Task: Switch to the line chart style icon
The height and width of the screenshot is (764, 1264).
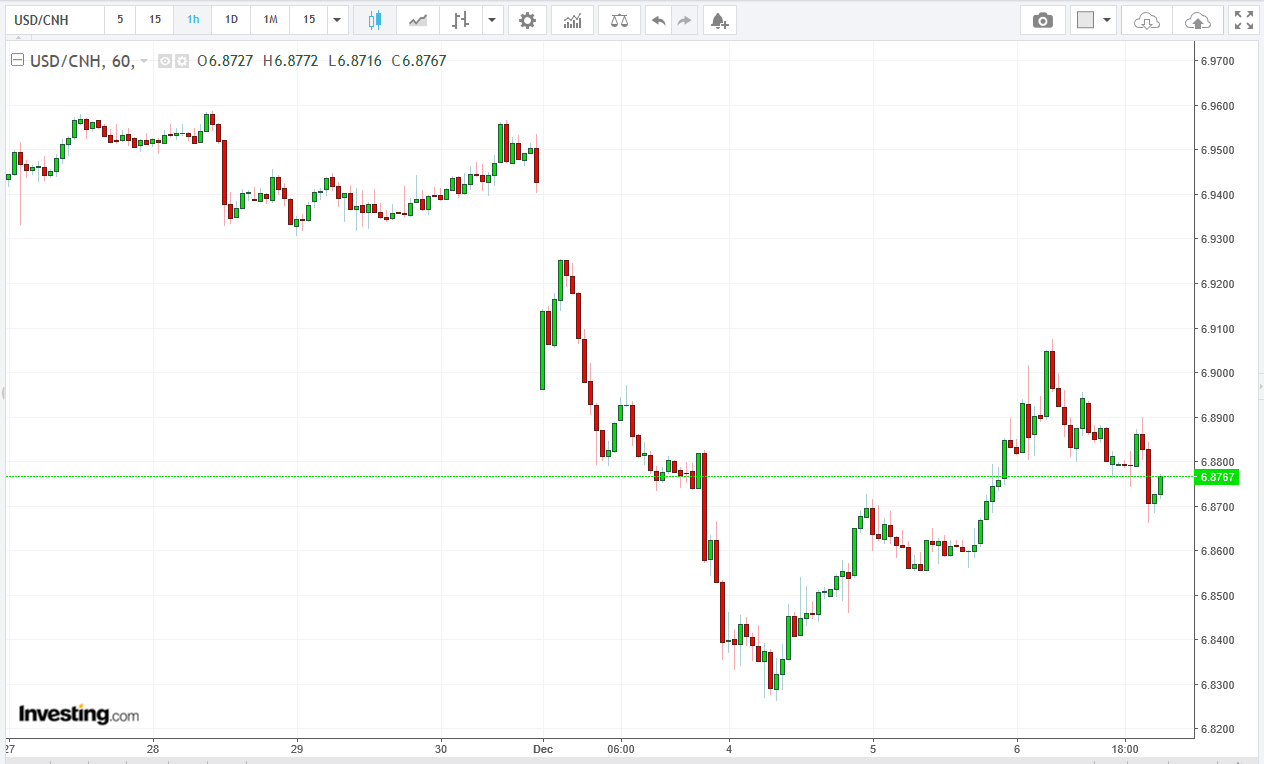Action: [418, 20]
